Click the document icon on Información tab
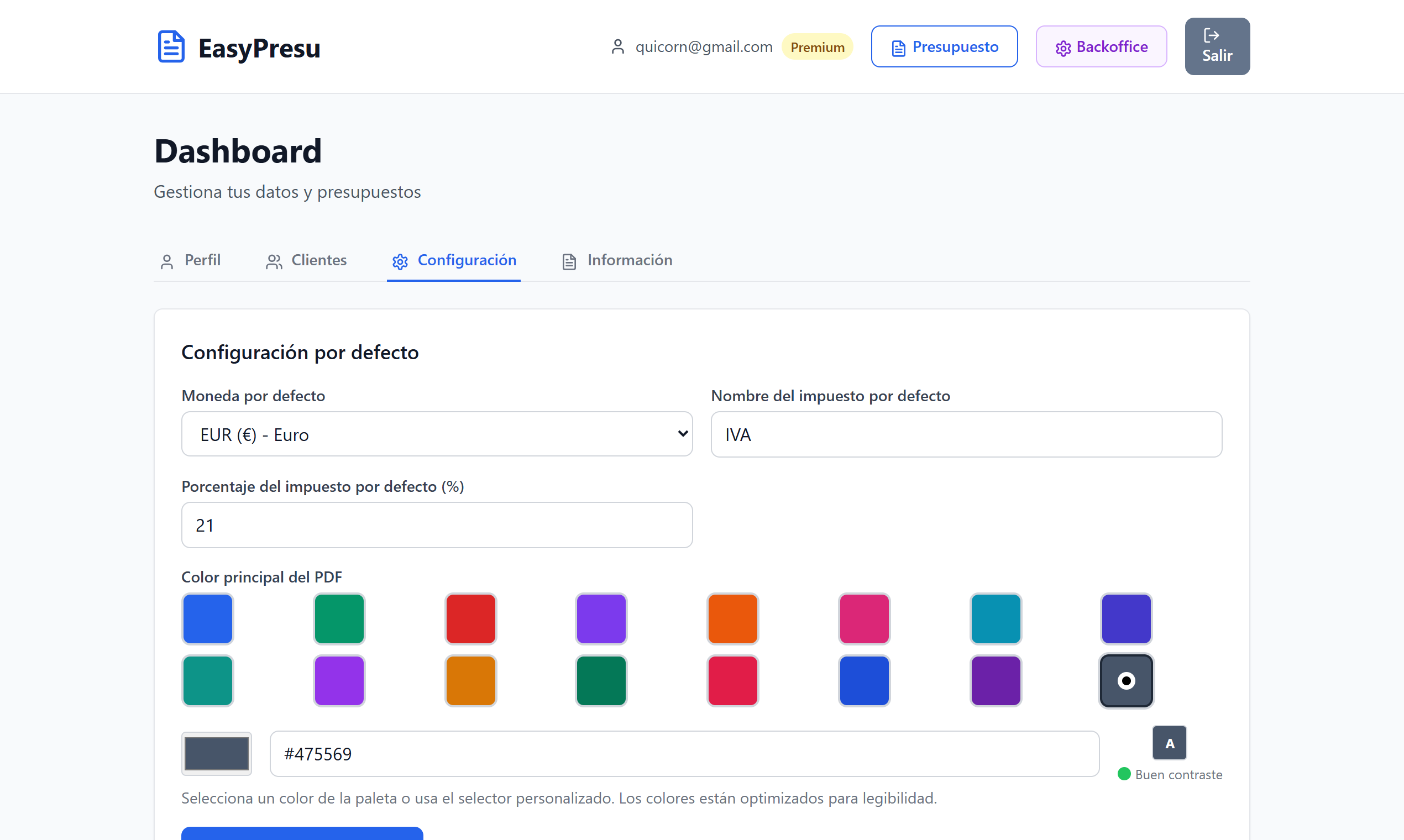 (x=569, y=261)
